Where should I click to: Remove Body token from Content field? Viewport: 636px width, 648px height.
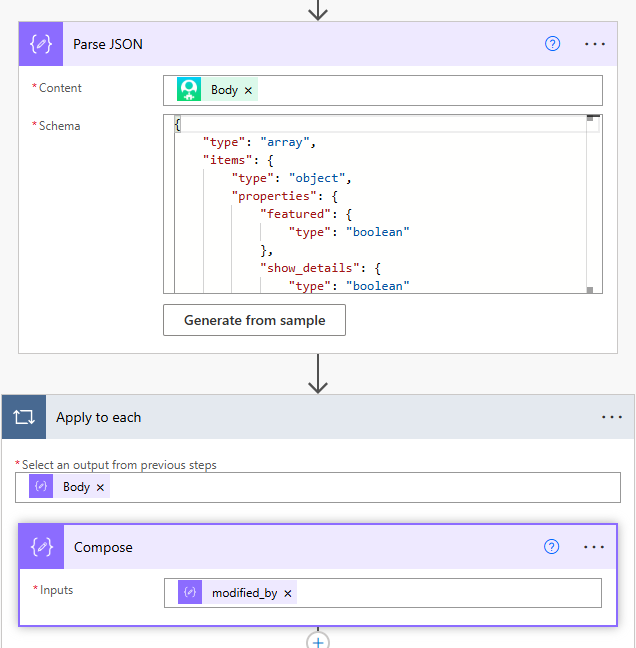pyautogui.click(x=249, y=90)
